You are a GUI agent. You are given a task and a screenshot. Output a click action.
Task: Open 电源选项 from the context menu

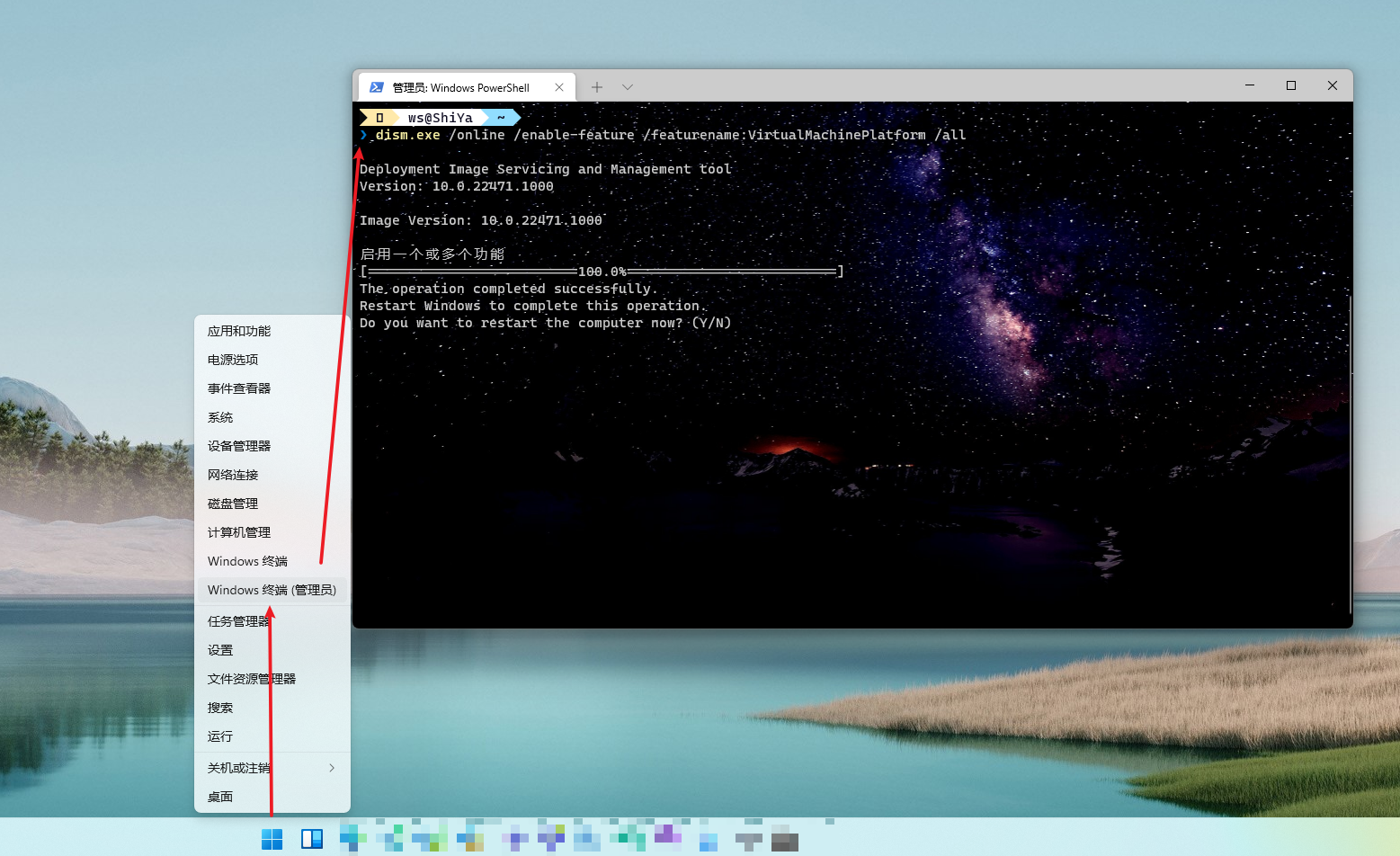tap(272, 360)
